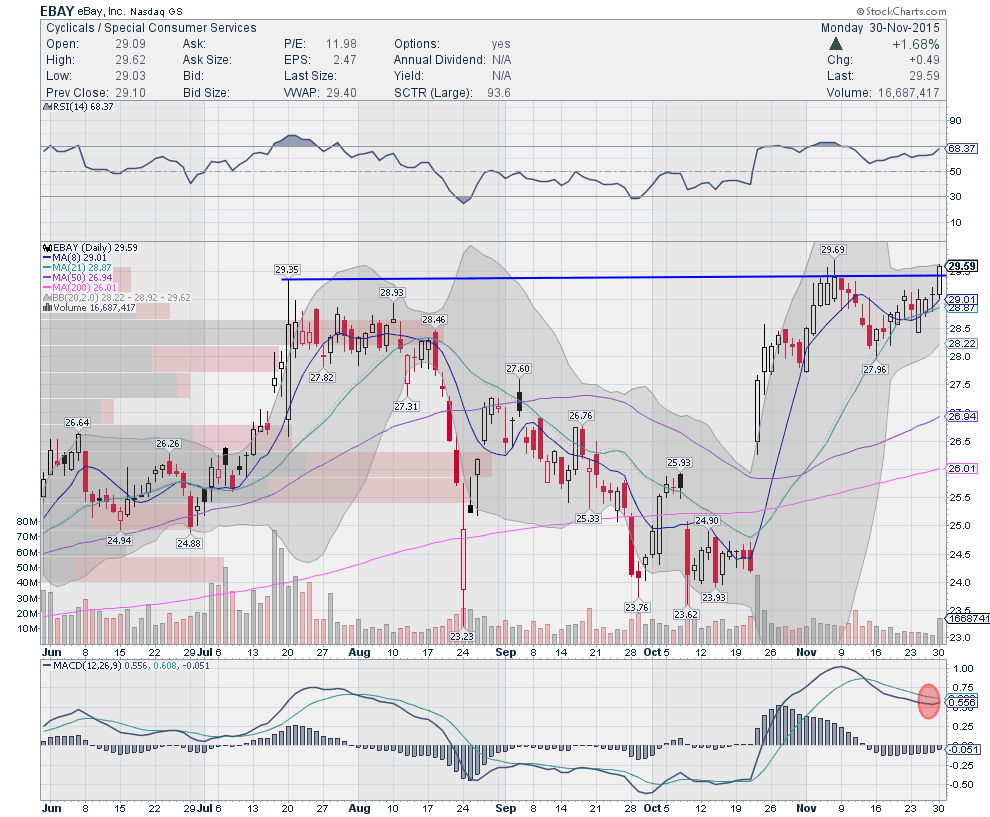
Task: Click the 28.46 price annotation
Action: coord(434,319)
